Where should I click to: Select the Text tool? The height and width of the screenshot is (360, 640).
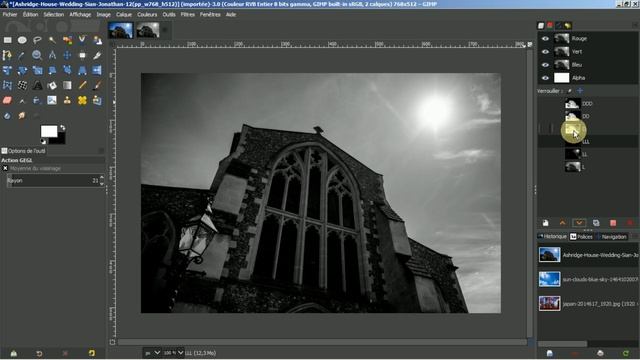(x=37, y=85)
